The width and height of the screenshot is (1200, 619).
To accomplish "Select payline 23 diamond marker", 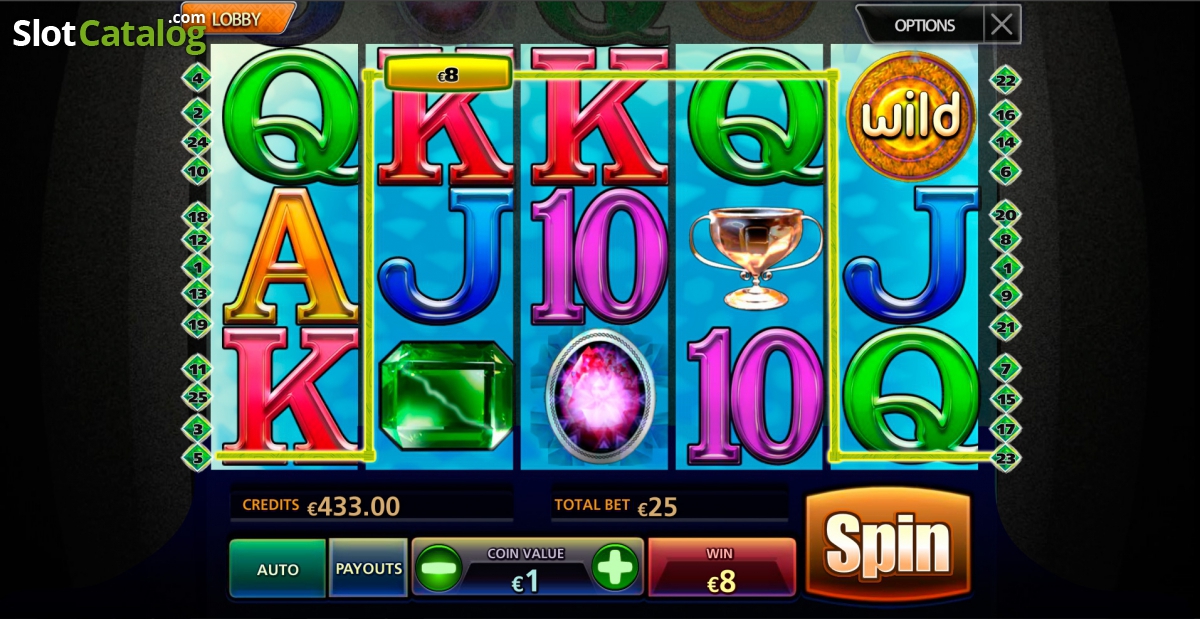I will 1005,458.
